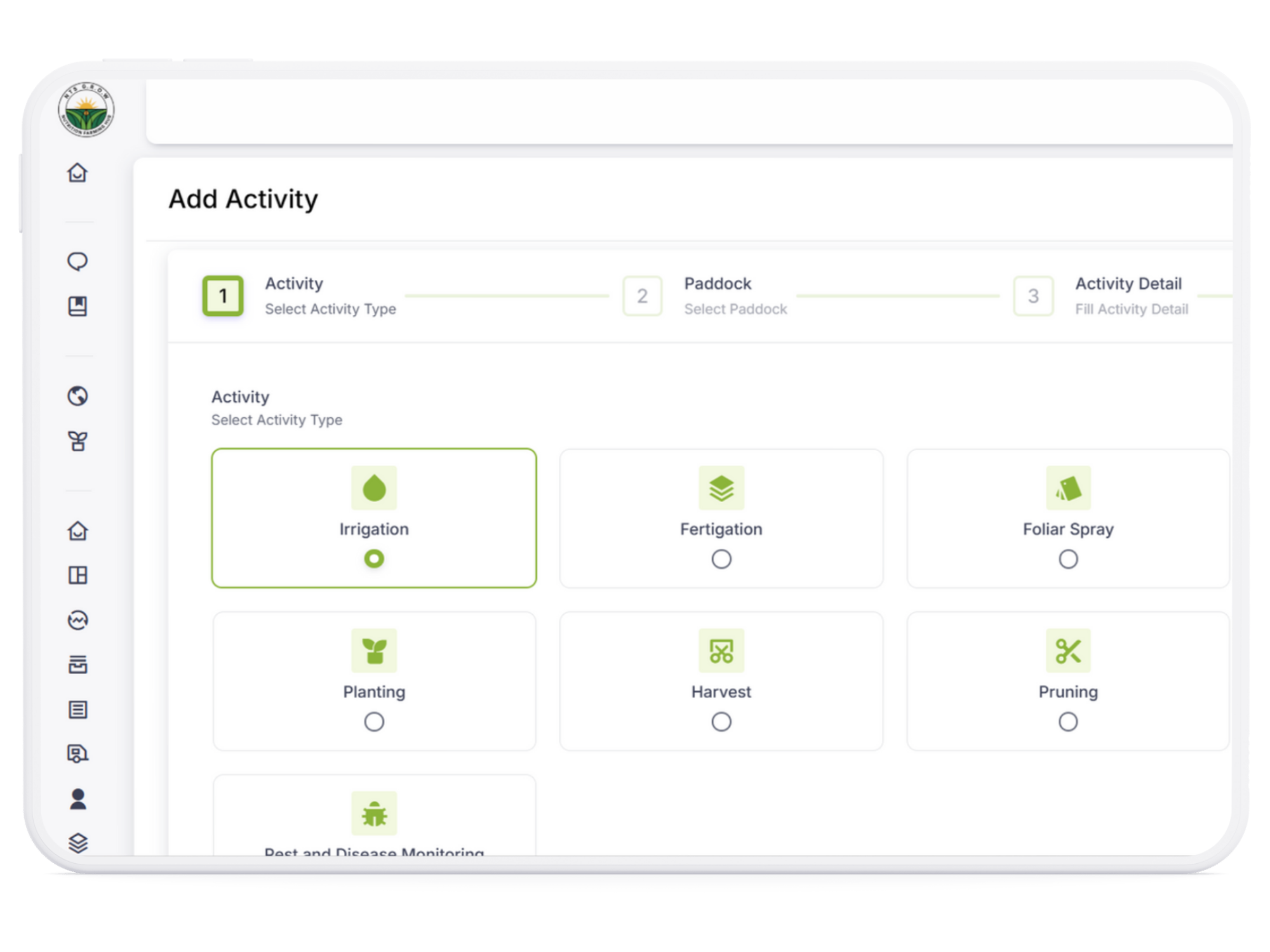Open the archive box sidebar icon

(77, 664)
